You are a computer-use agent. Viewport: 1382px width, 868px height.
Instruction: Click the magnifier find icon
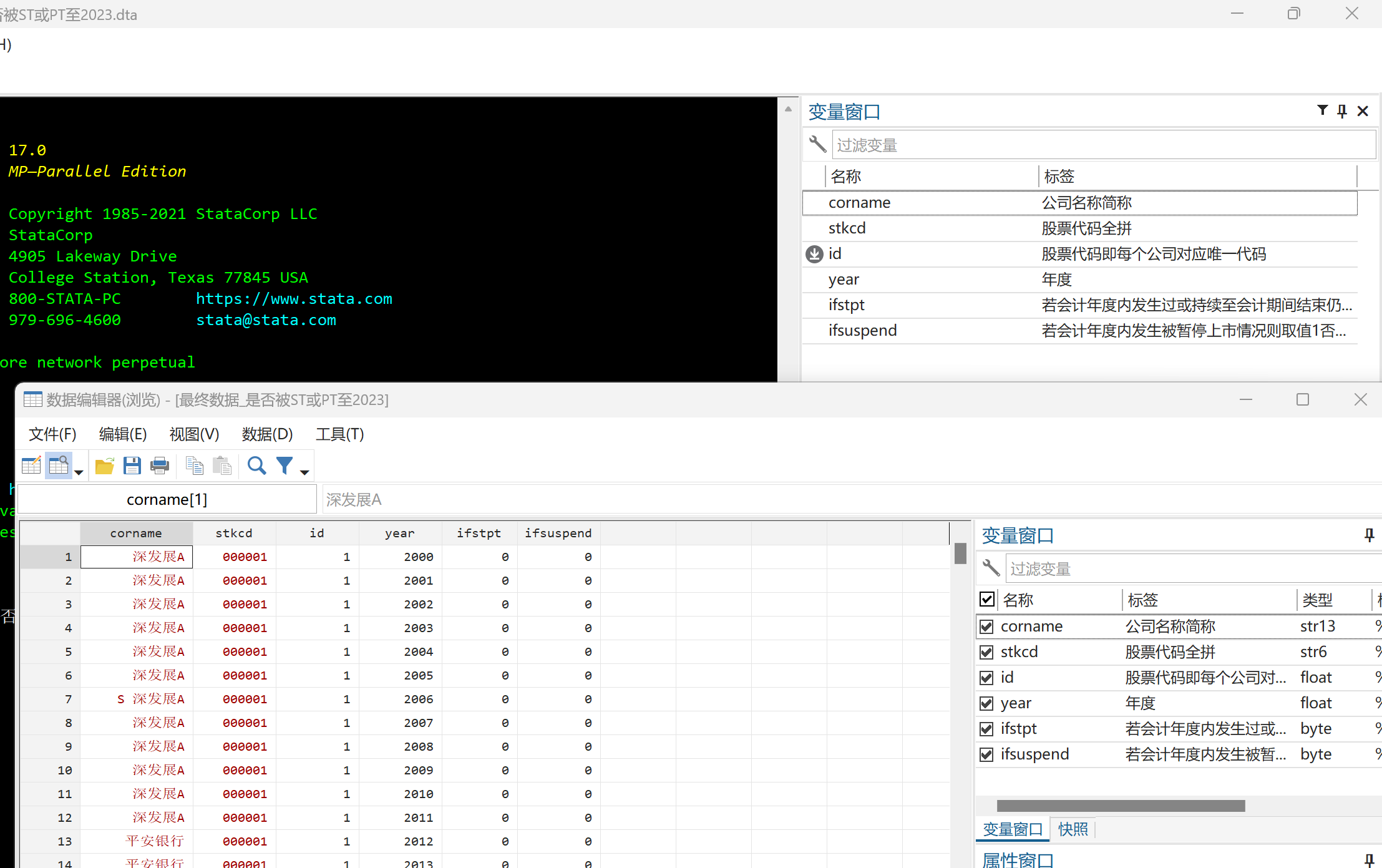click(x=256, y=466)
